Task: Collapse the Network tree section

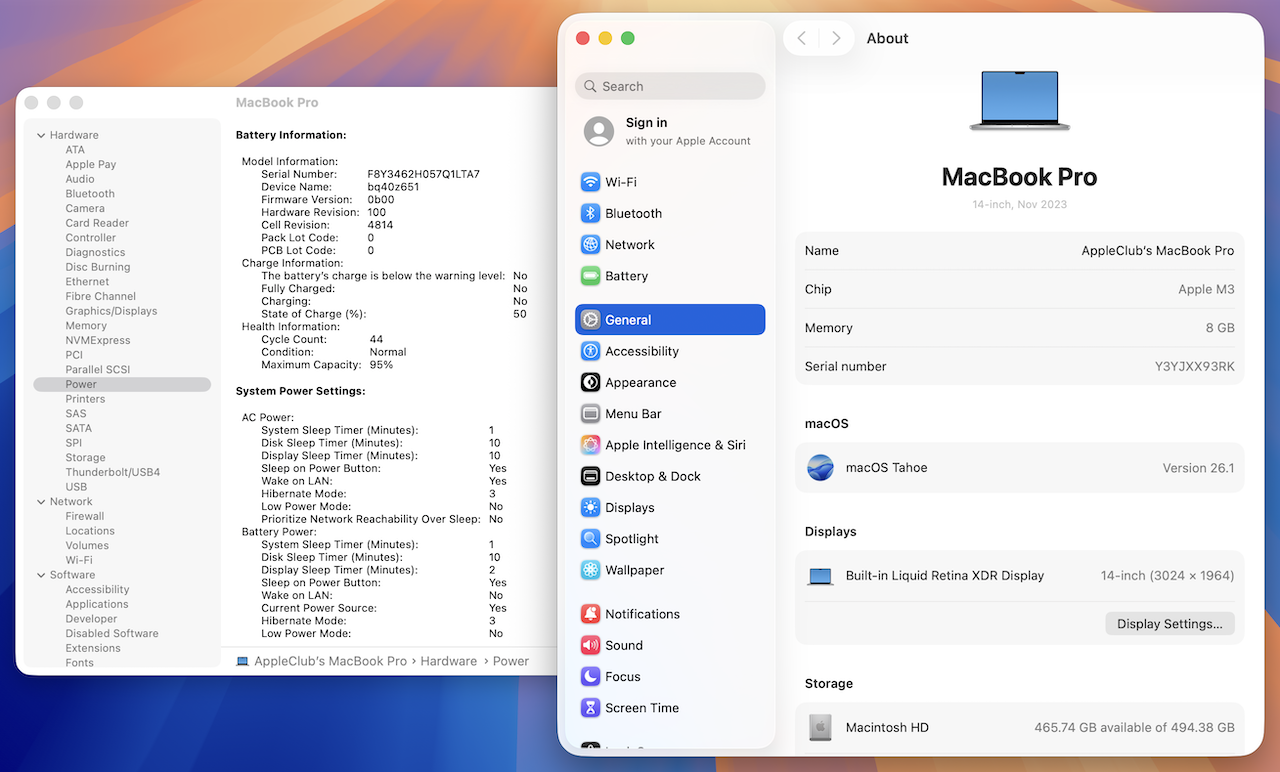Action: pos(41,502)
